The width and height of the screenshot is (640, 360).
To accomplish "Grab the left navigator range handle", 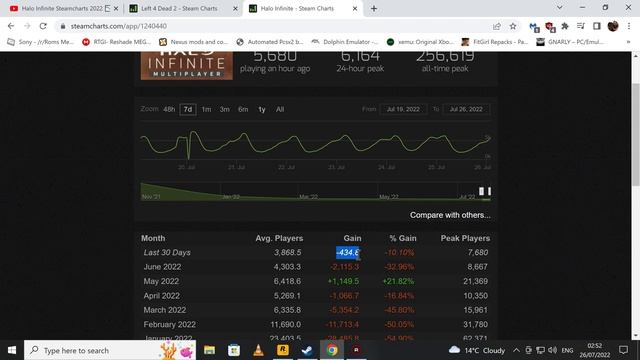I will (481, 191).
